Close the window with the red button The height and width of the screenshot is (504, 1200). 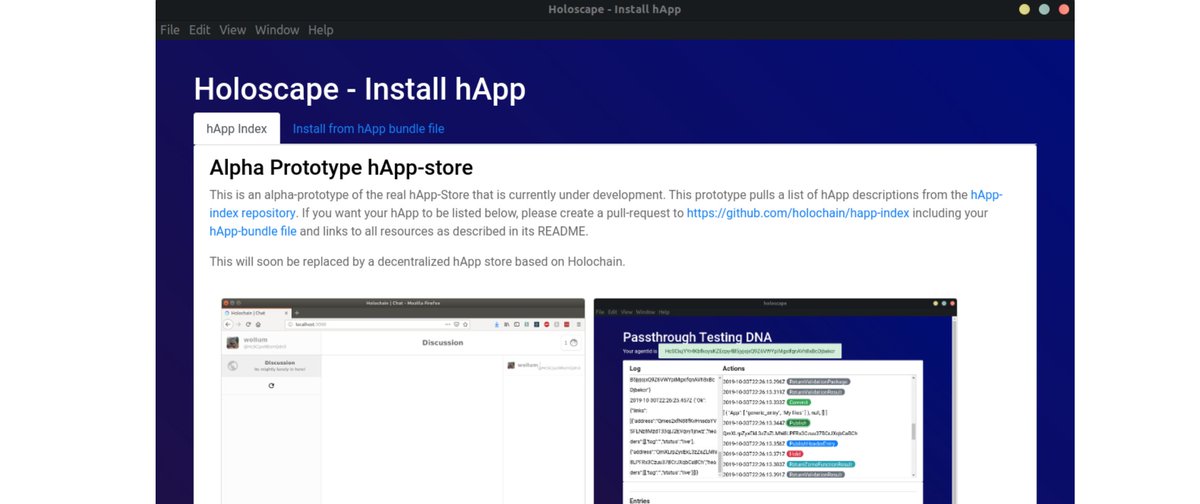coord(1064,9)
